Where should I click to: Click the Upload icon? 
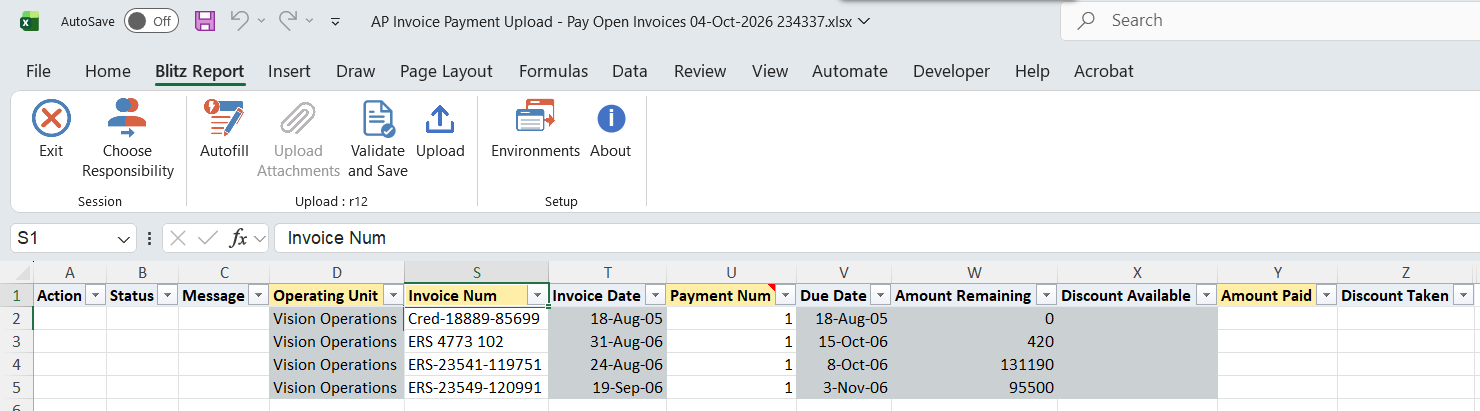(x=440, y=119)
